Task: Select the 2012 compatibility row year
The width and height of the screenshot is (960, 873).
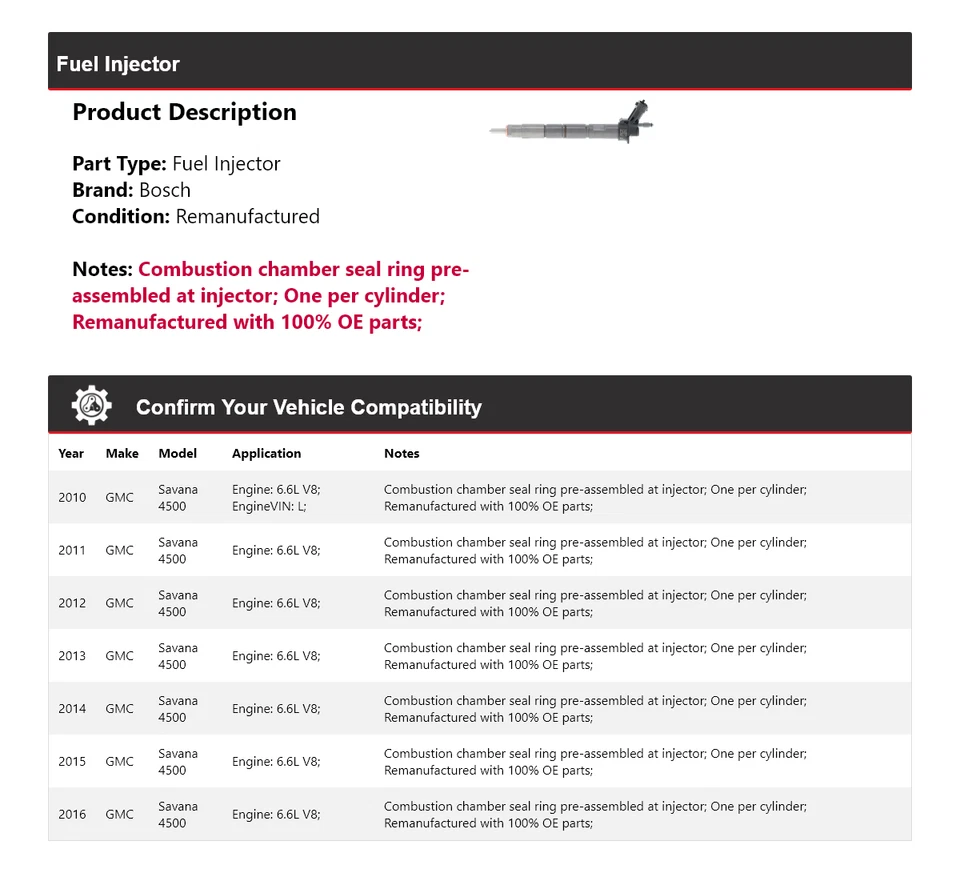Action: (x=72, y=603)
